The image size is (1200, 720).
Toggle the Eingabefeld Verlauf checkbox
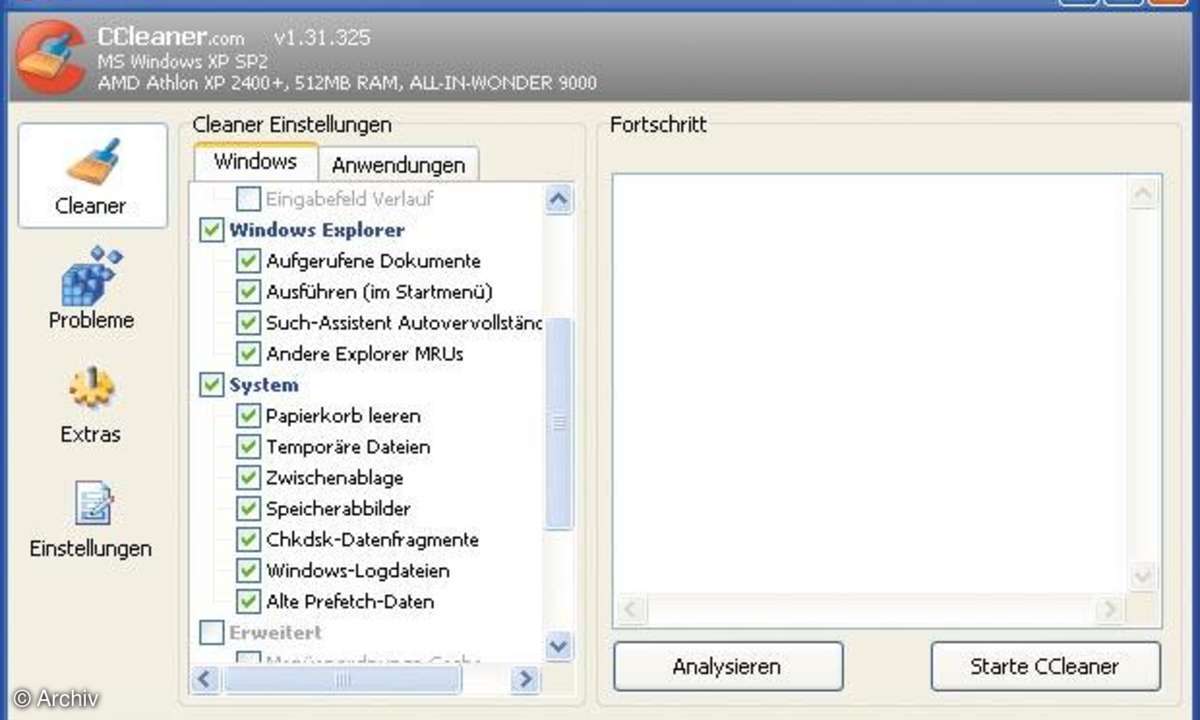click(247, 199)
